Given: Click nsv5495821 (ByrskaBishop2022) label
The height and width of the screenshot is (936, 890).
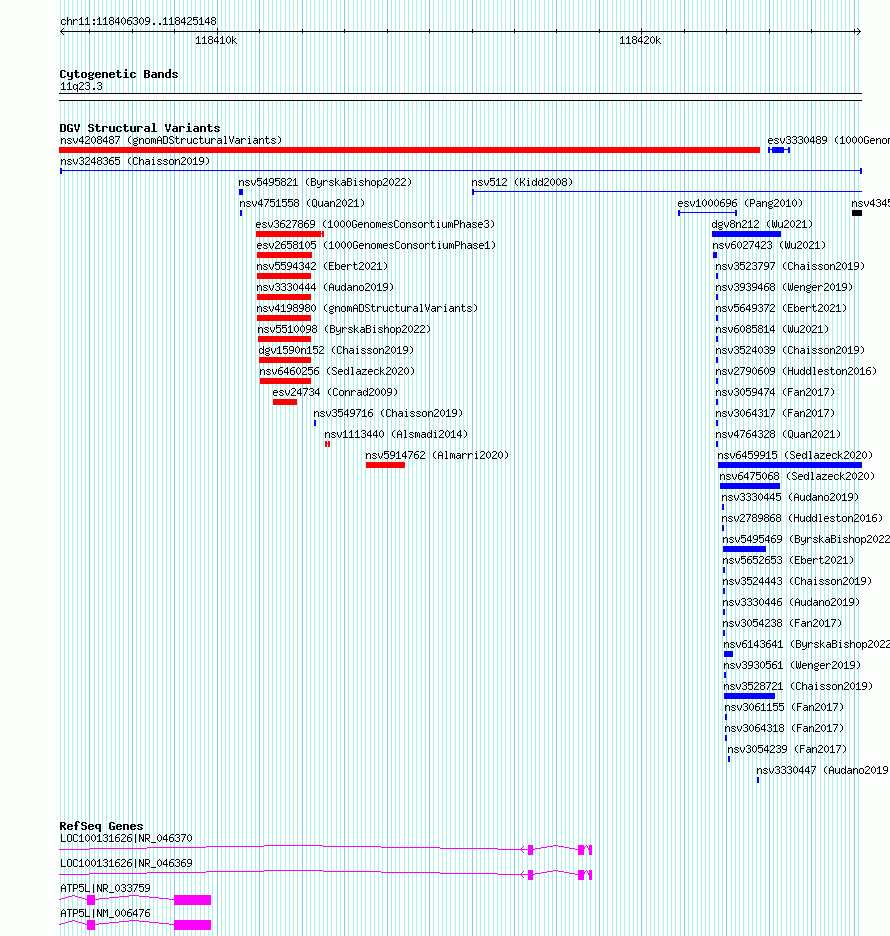Looking at the screenshot, I should point(325,182).
